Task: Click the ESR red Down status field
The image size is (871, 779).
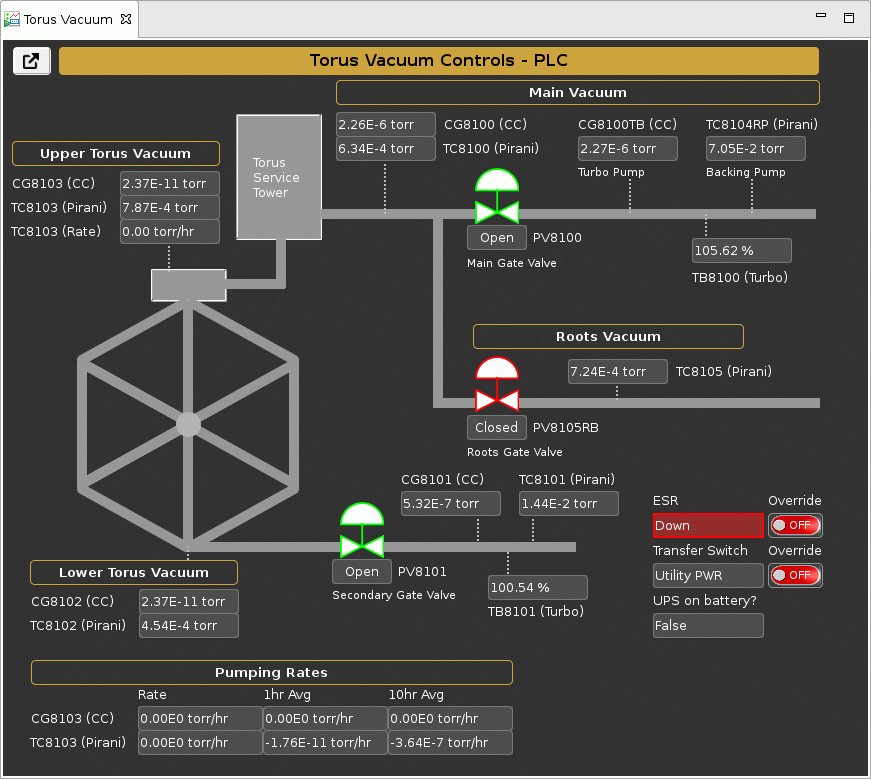Action: 707,526
